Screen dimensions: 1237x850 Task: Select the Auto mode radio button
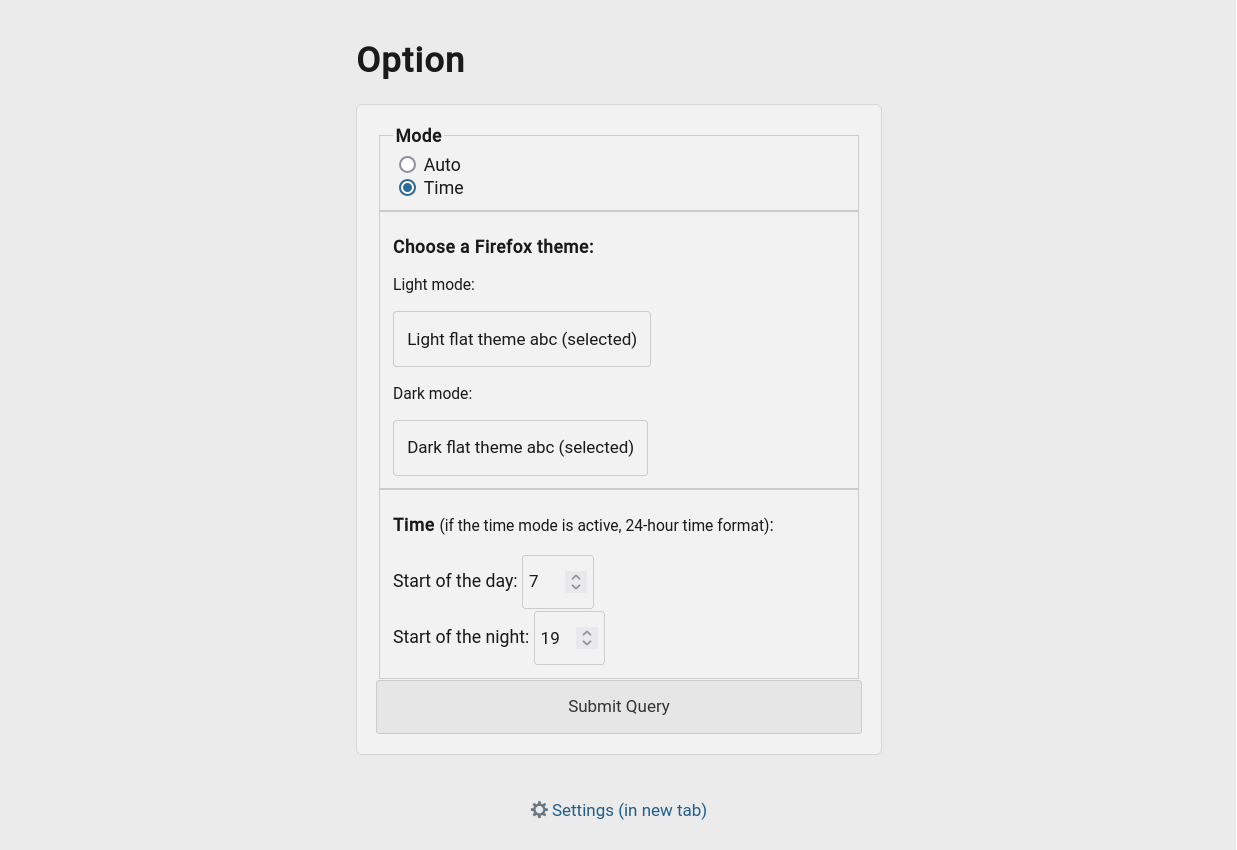pos(407,165)
